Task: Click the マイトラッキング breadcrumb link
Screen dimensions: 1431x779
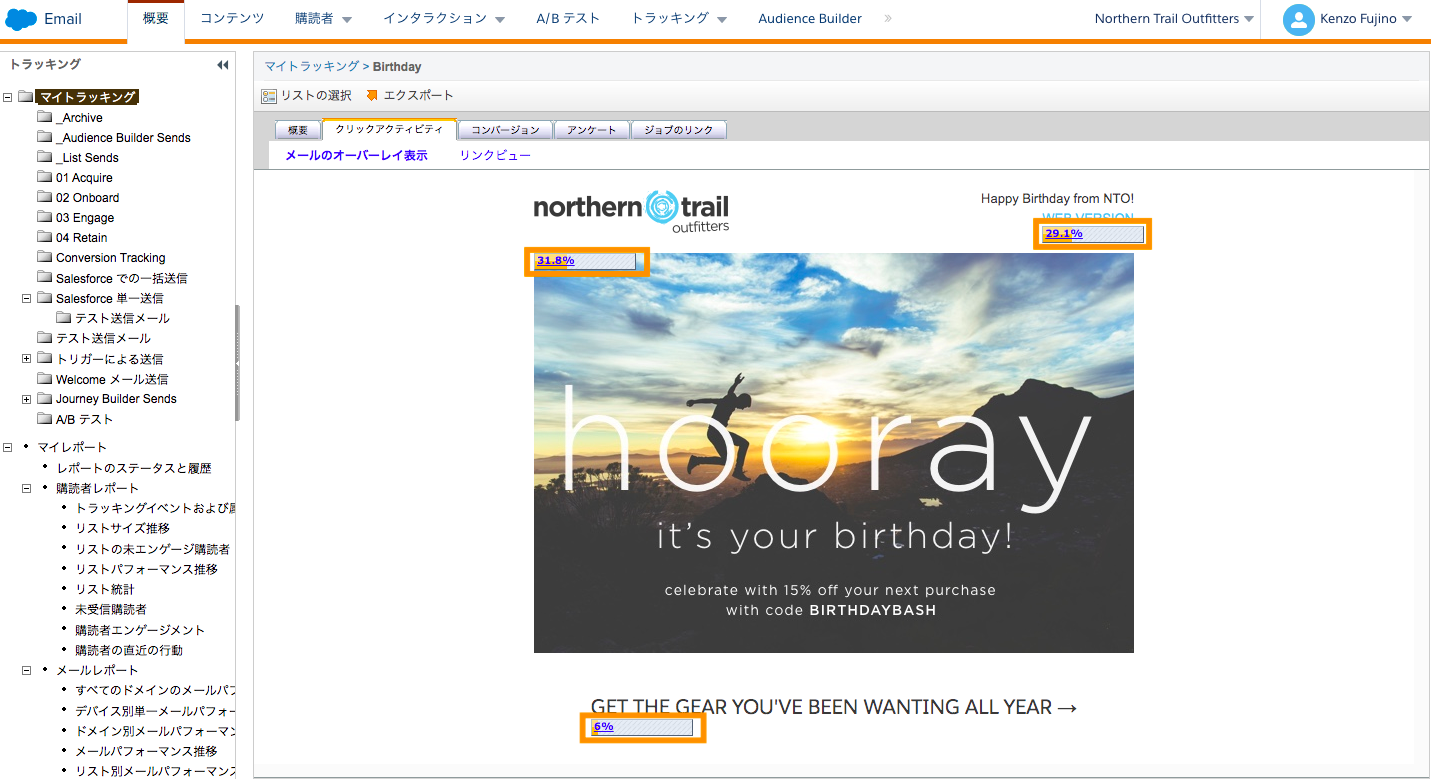Action: [311, 66]
